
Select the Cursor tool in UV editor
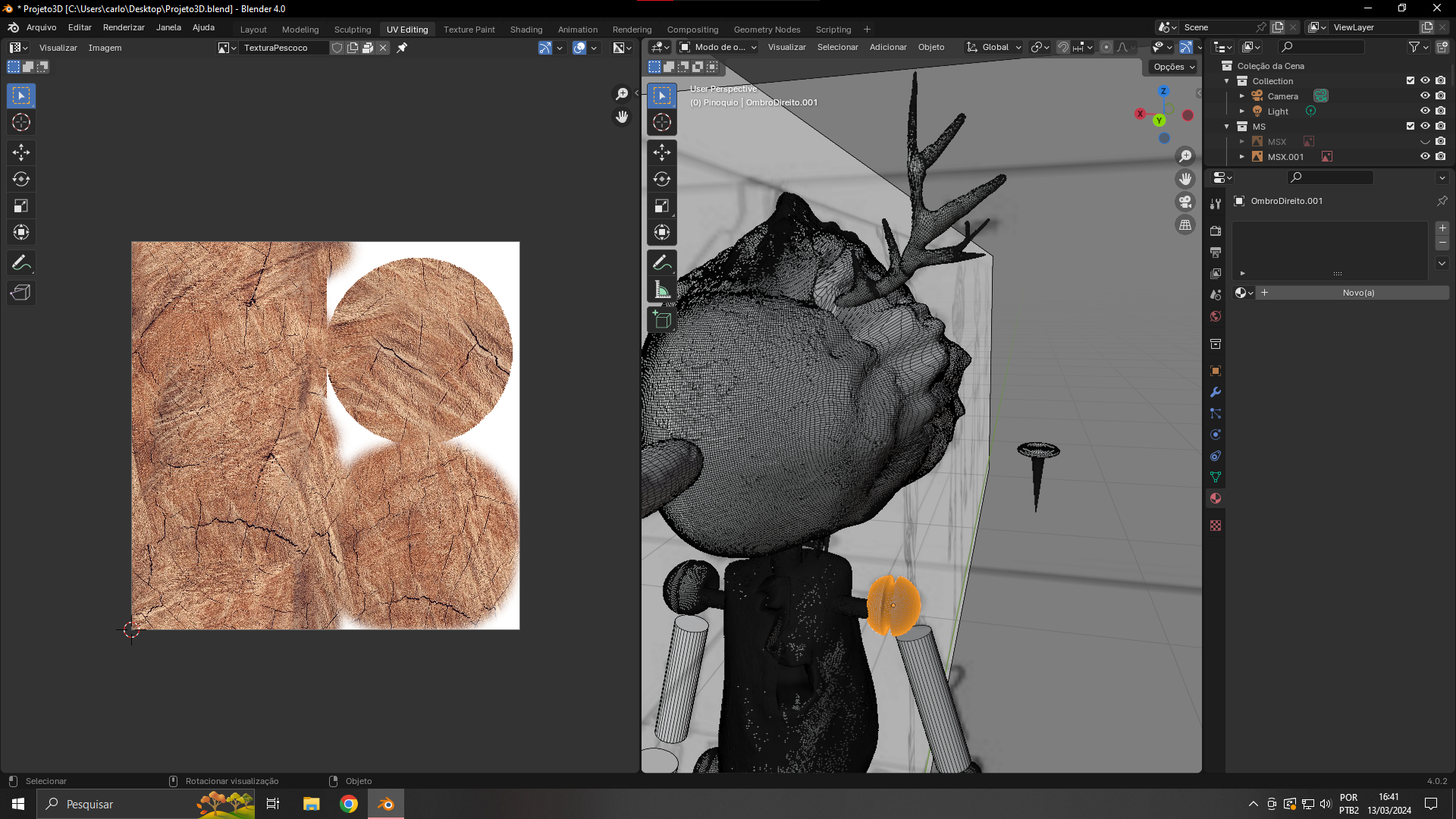click(x=20, y=122)
